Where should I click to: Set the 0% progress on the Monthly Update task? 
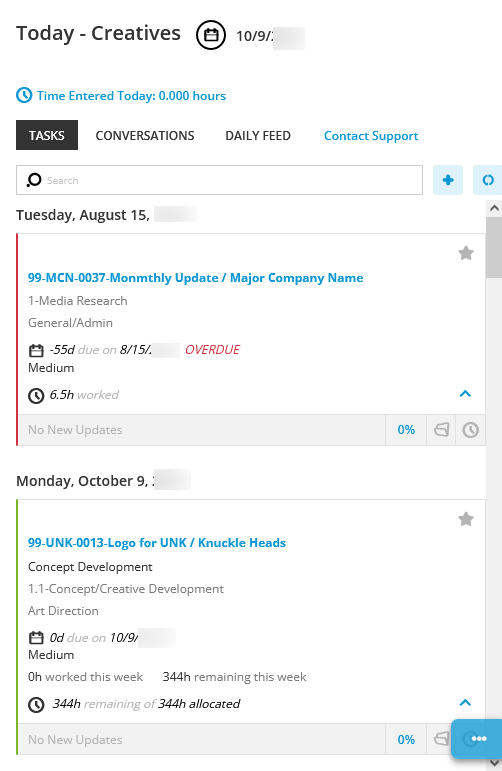click(x=406, y=430)
